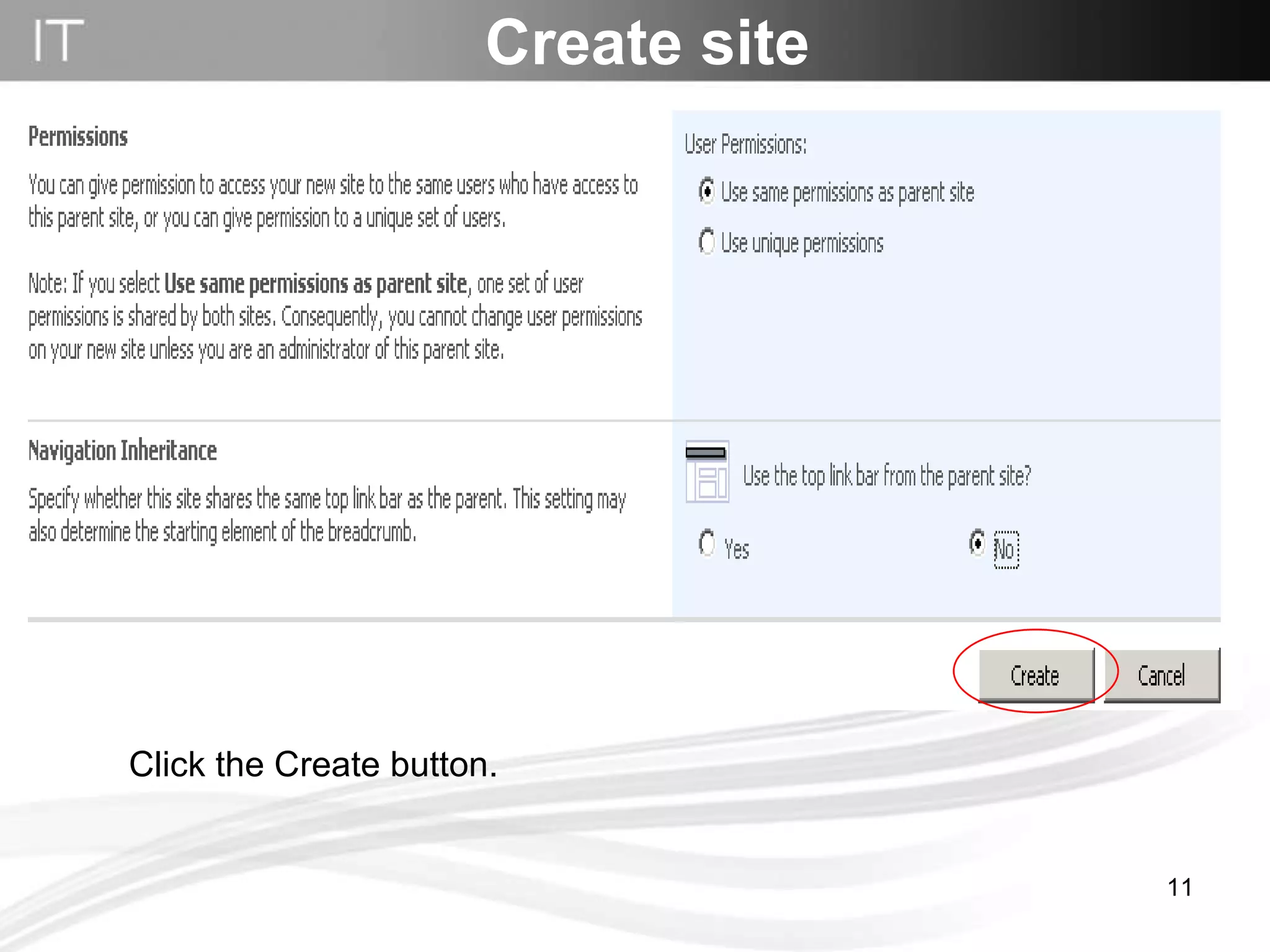Image resolution: width=1270 pixels, height=952 pixels.
Task: Click the IT logo in header
Action: (x=58, y=40)
